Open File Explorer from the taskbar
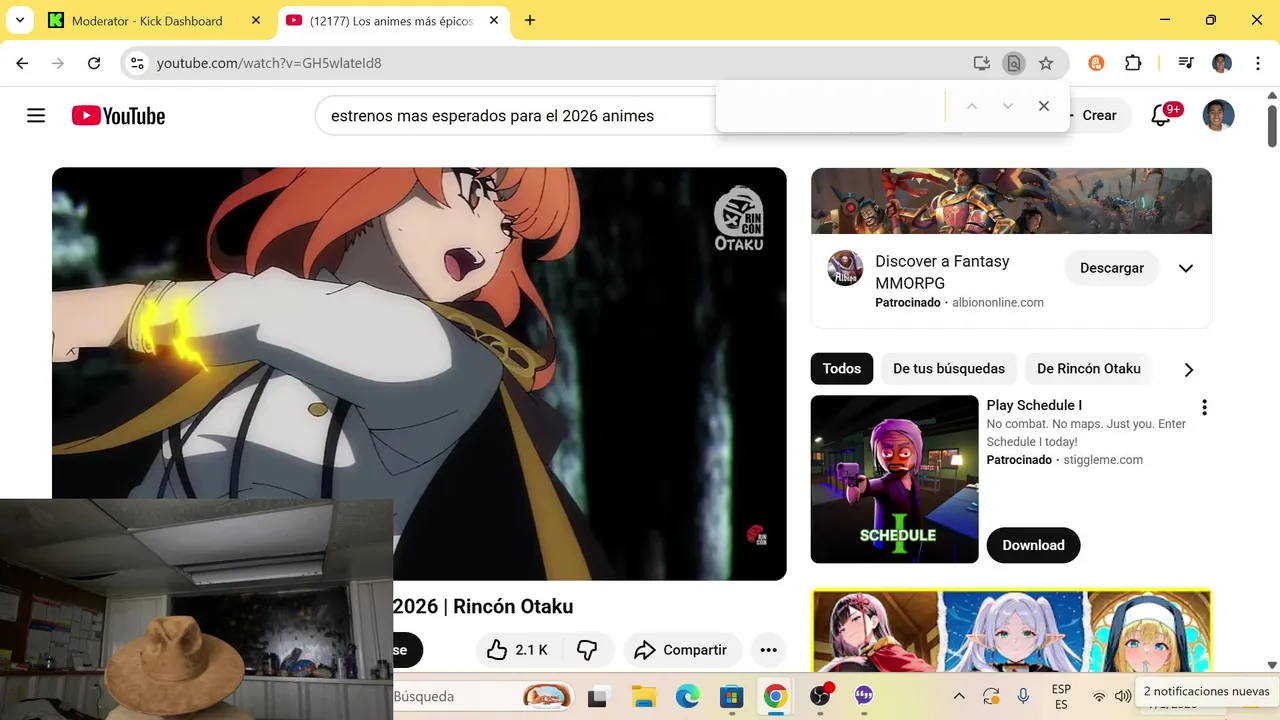 (643, 697)
